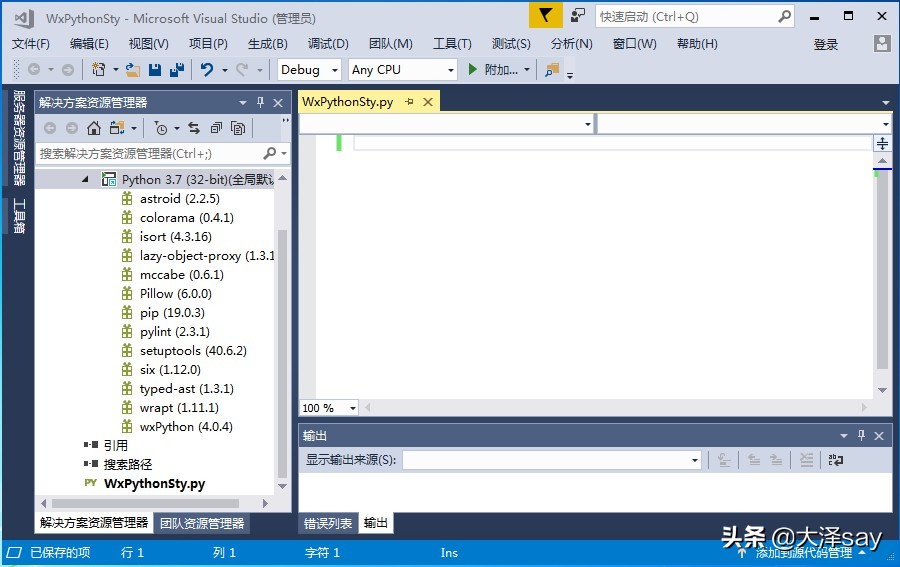Close the WxPythonSty.py editor tab

428,102
